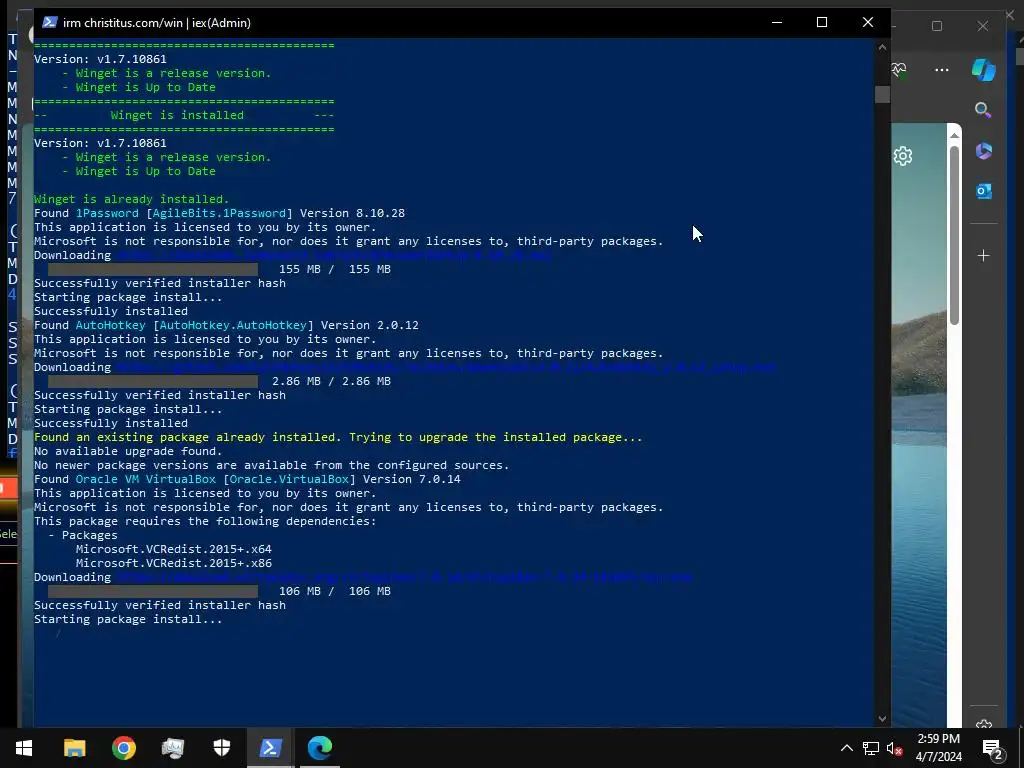Image resolution: width=1024 pixels, height=768 pixels.
Task: Click the Edge page scroll-up arrow
Action: (x=954, y=135)
